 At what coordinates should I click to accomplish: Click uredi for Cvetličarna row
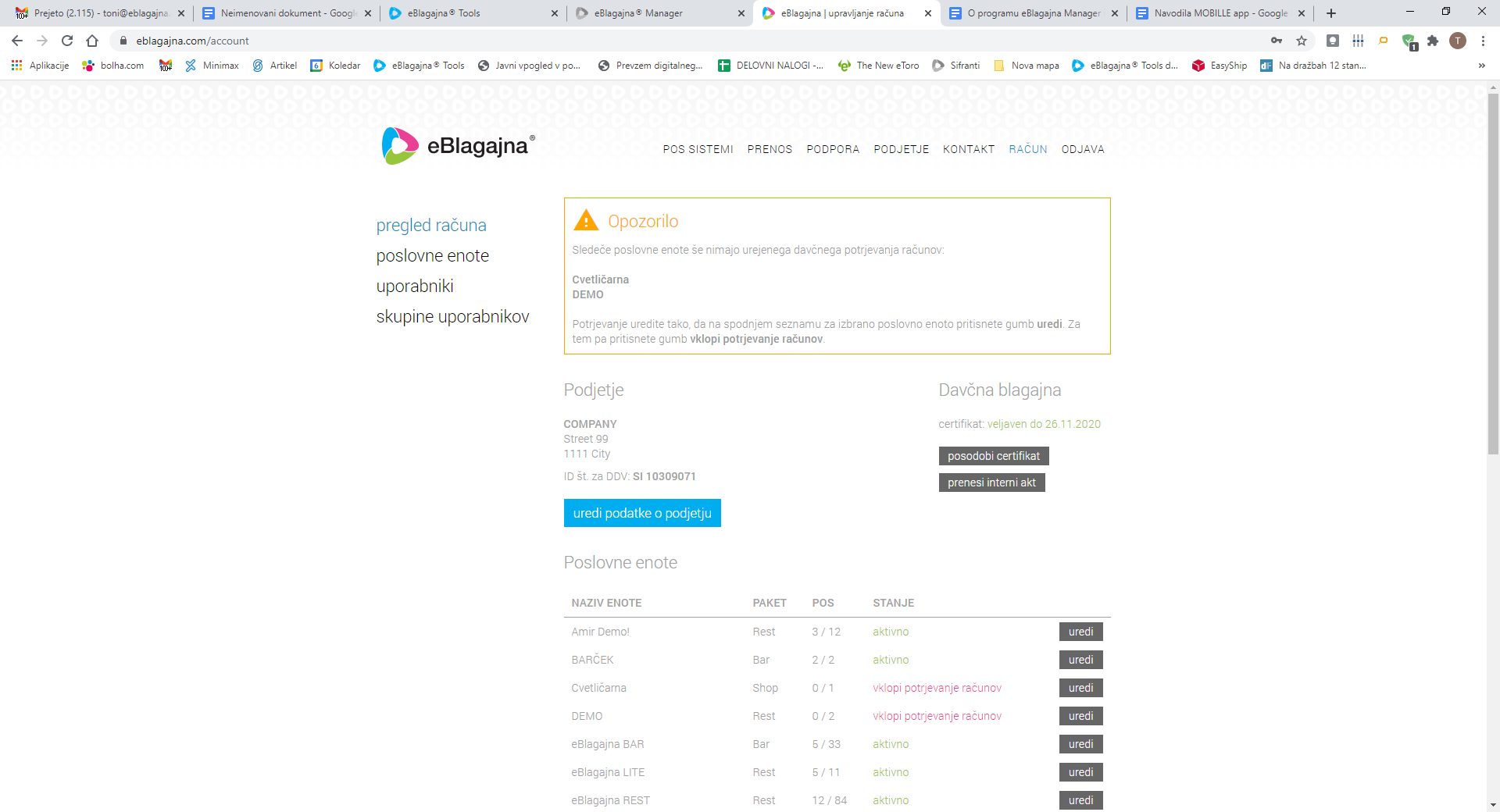(1080, 688)
